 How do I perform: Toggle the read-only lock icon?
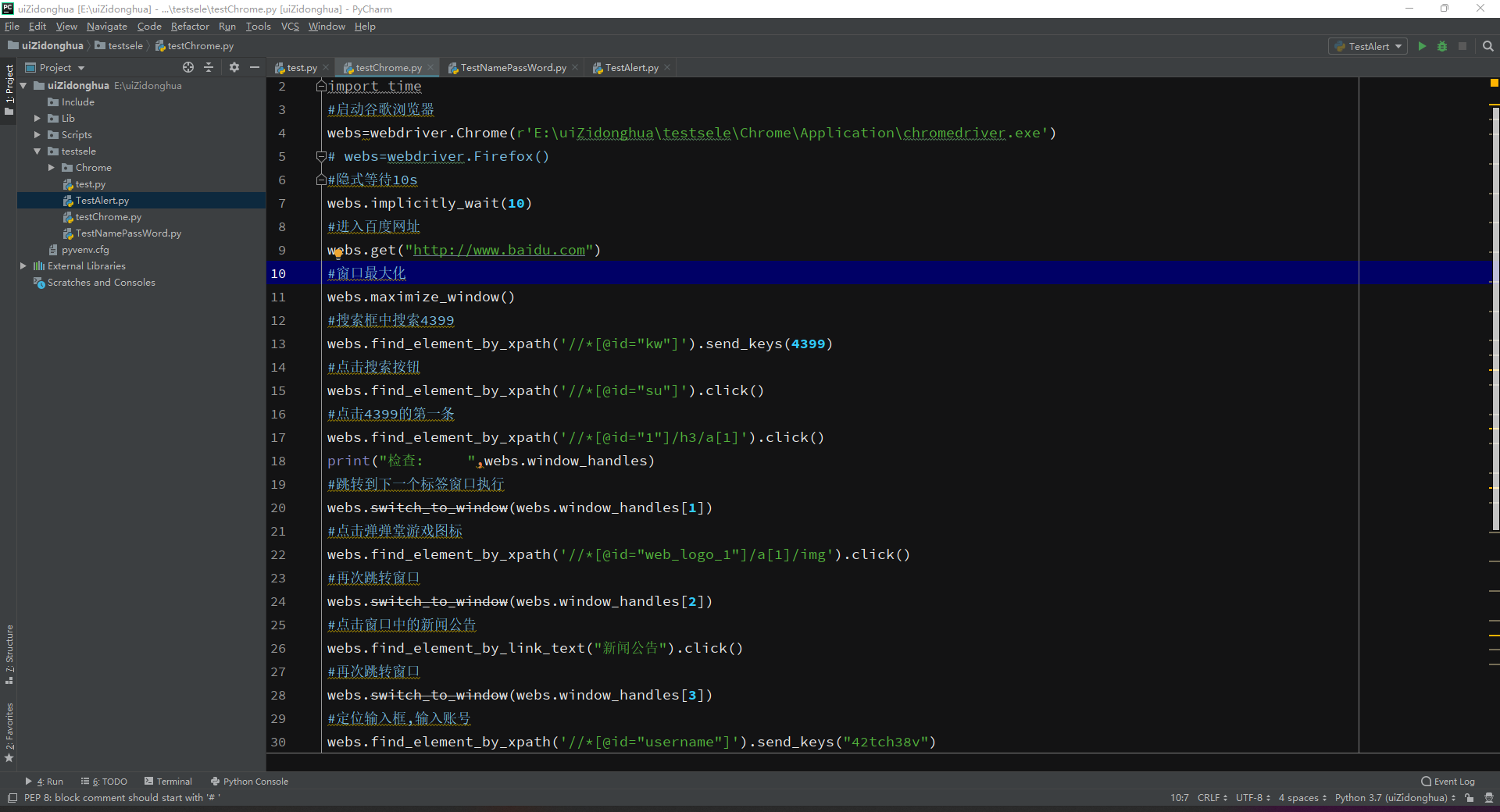1470,798
